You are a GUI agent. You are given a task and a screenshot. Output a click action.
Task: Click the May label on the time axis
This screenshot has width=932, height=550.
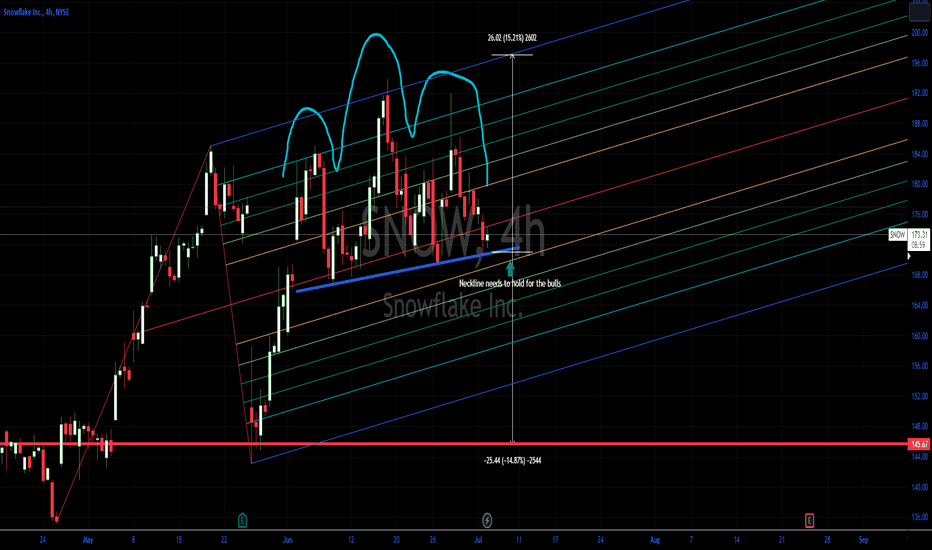coord(88,540)
